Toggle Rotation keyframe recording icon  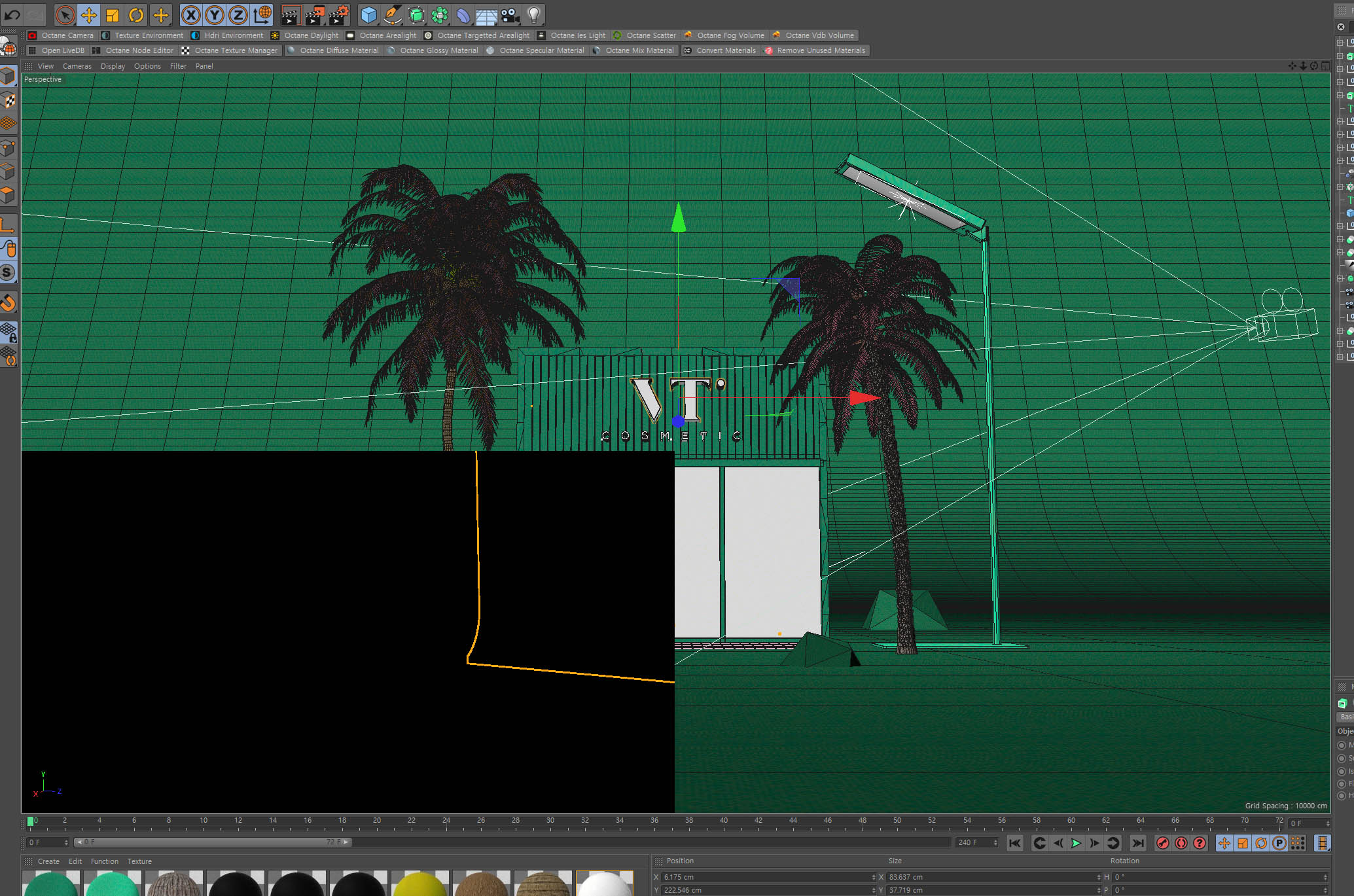(1261, 843)
